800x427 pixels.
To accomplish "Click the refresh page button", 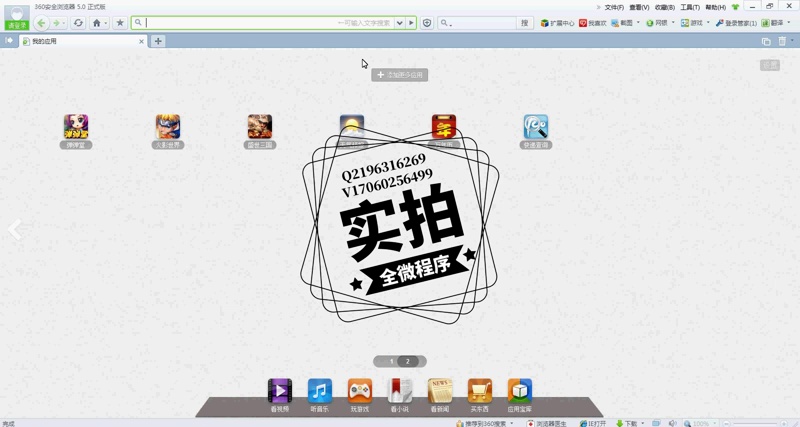I will point(78,23).
